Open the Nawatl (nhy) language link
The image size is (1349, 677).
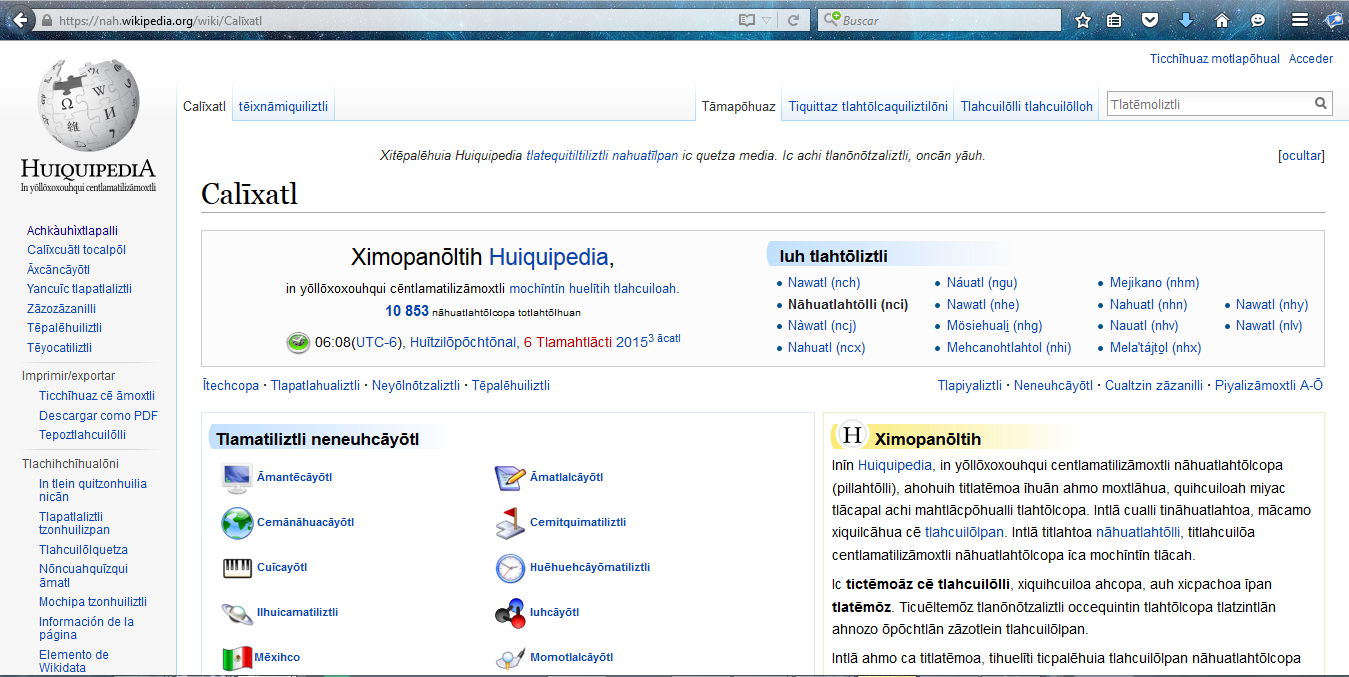1272,305
